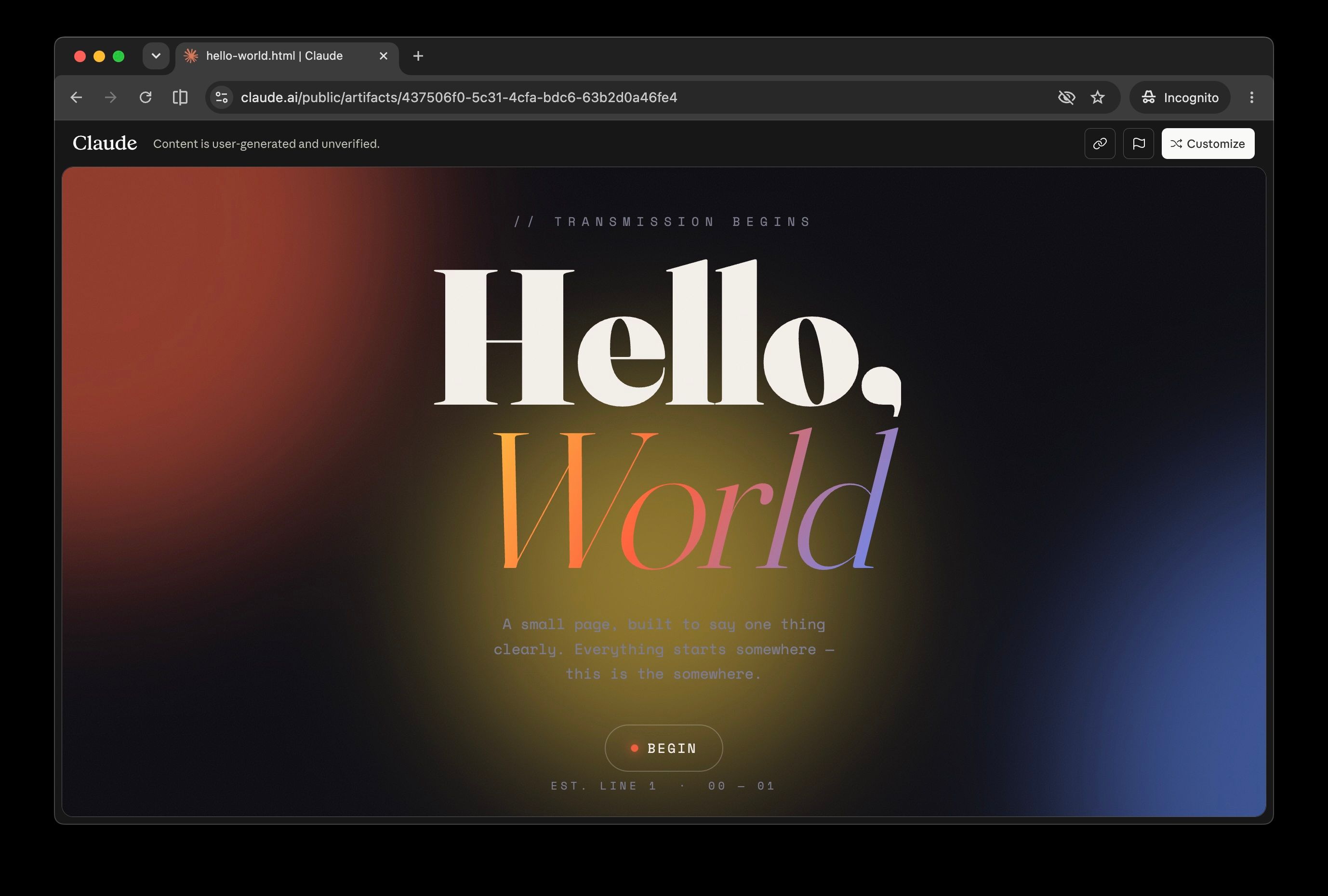Open the Chrome three-dot menu
The width and height of the screenshot is (1328, 896).
point(1251,97)
